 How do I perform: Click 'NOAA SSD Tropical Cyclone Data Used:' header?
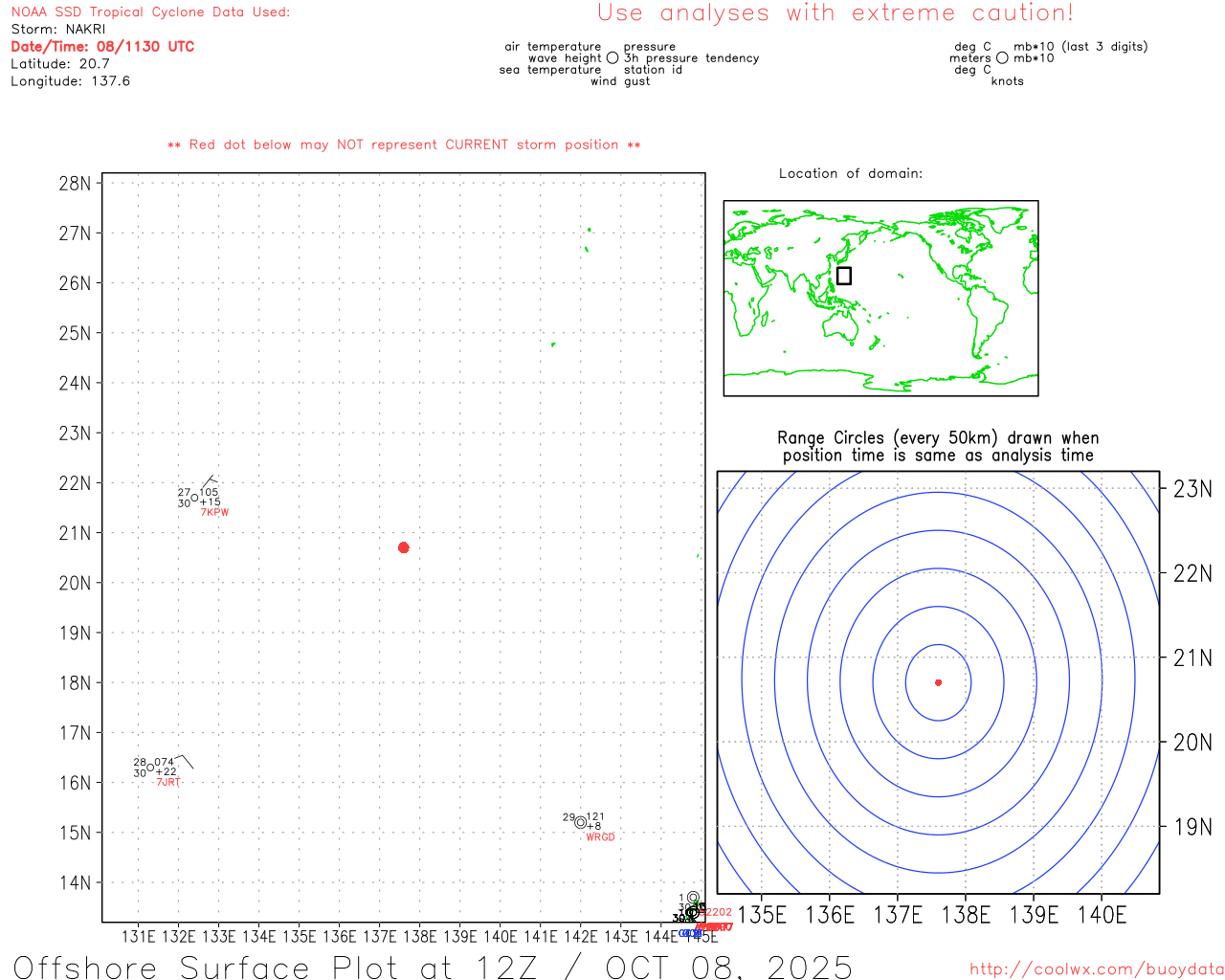click(x=150, y=12)
